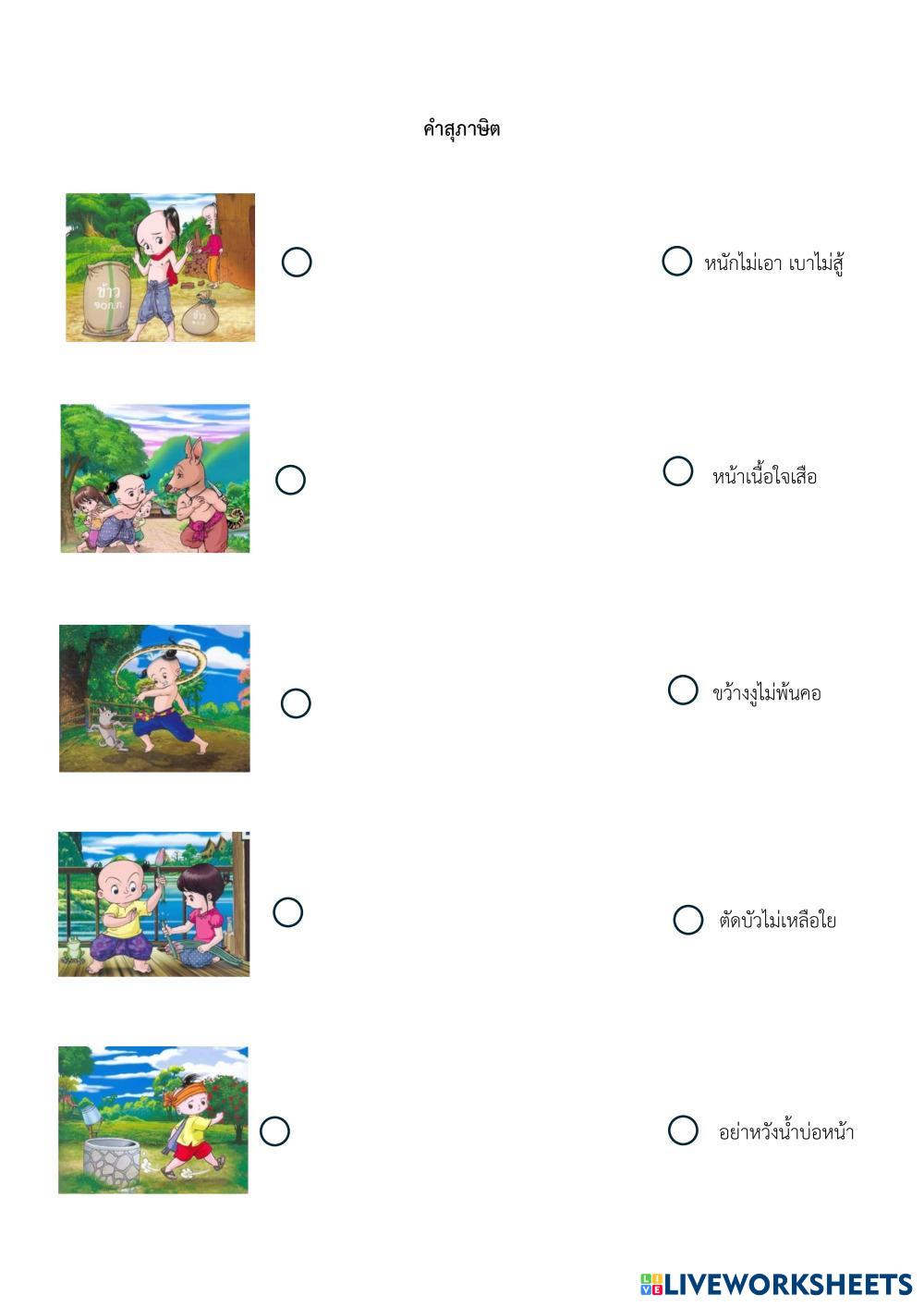Select circle before หนักไม่เอา เบาไม่สู้
This screenshot has height=1307, width=924.
[677, 262]
